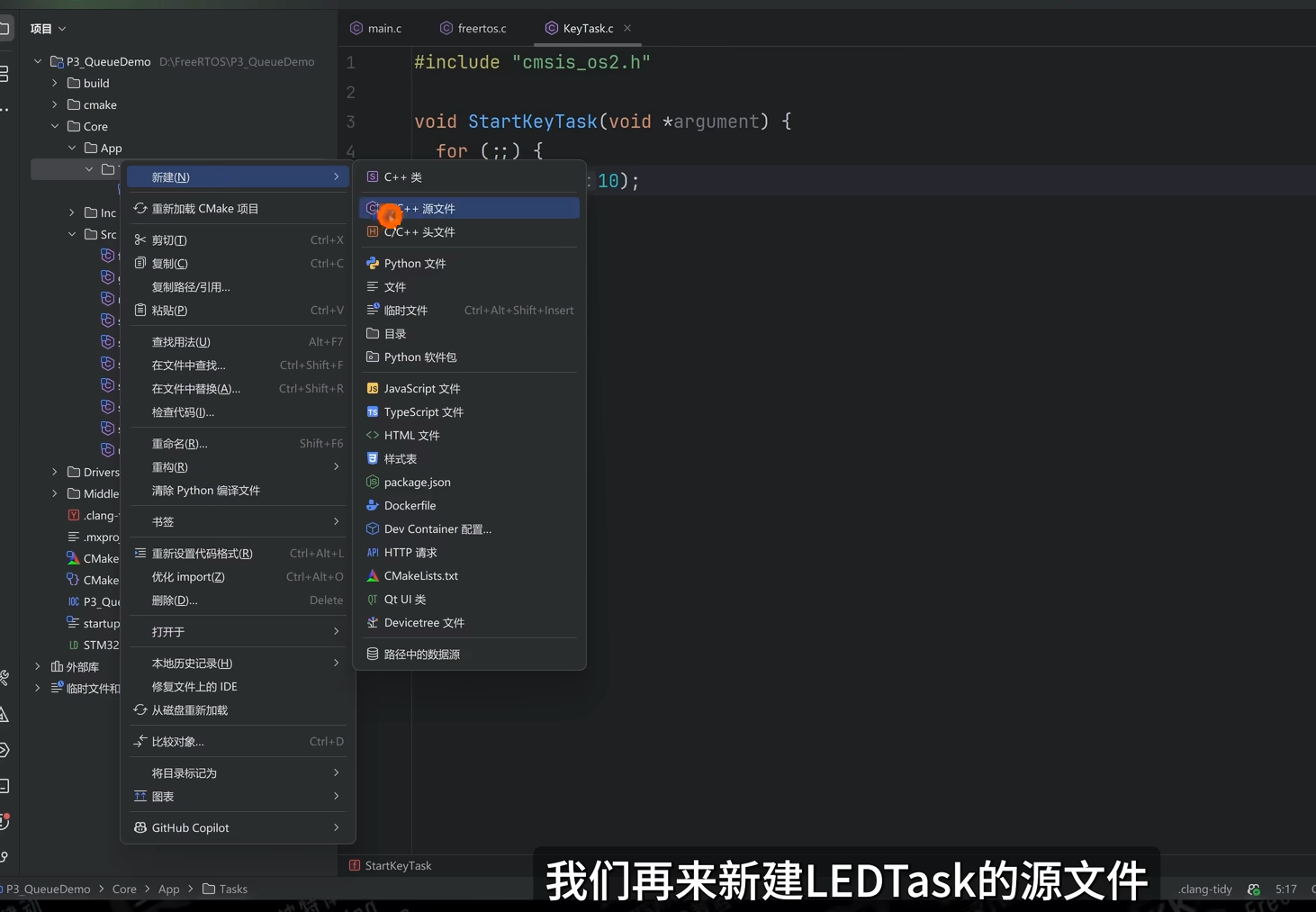1316x912 pixels.
Task: Click the 重新加载 CMake 项目 reload icon
Action: coord(140,208)
